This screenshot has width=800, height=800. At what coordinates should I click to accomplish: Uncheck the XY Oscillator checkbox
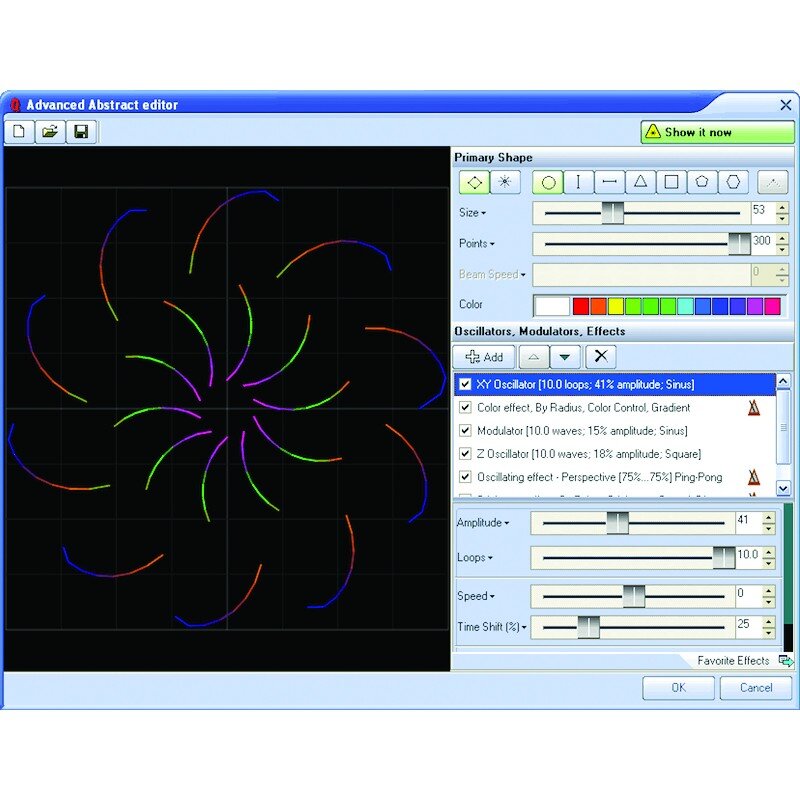coord(465,384)
